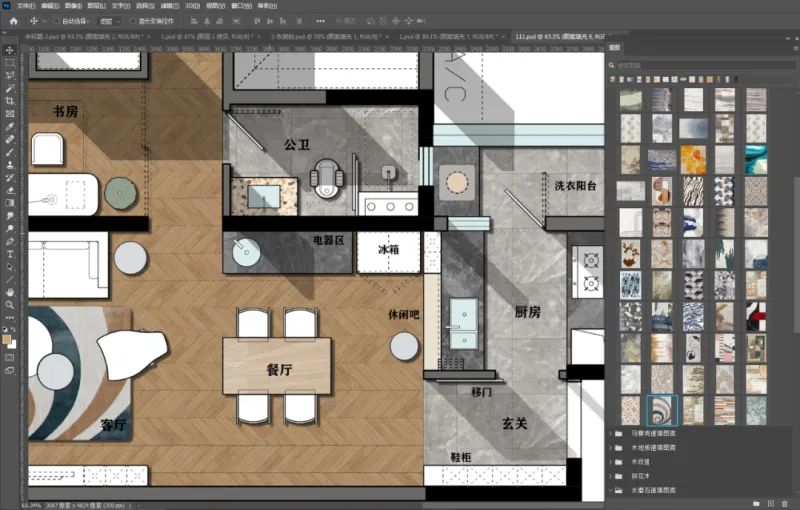Select the Crop tool

pyautogui.click(x=9, y=101)
